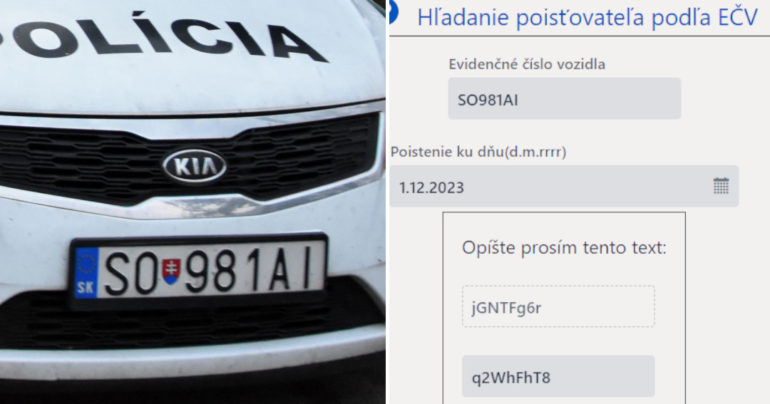770x404 pixels.
Task: Click the KIA logo on the car grille
Action: pyautogui.click(x=194, y=166)
